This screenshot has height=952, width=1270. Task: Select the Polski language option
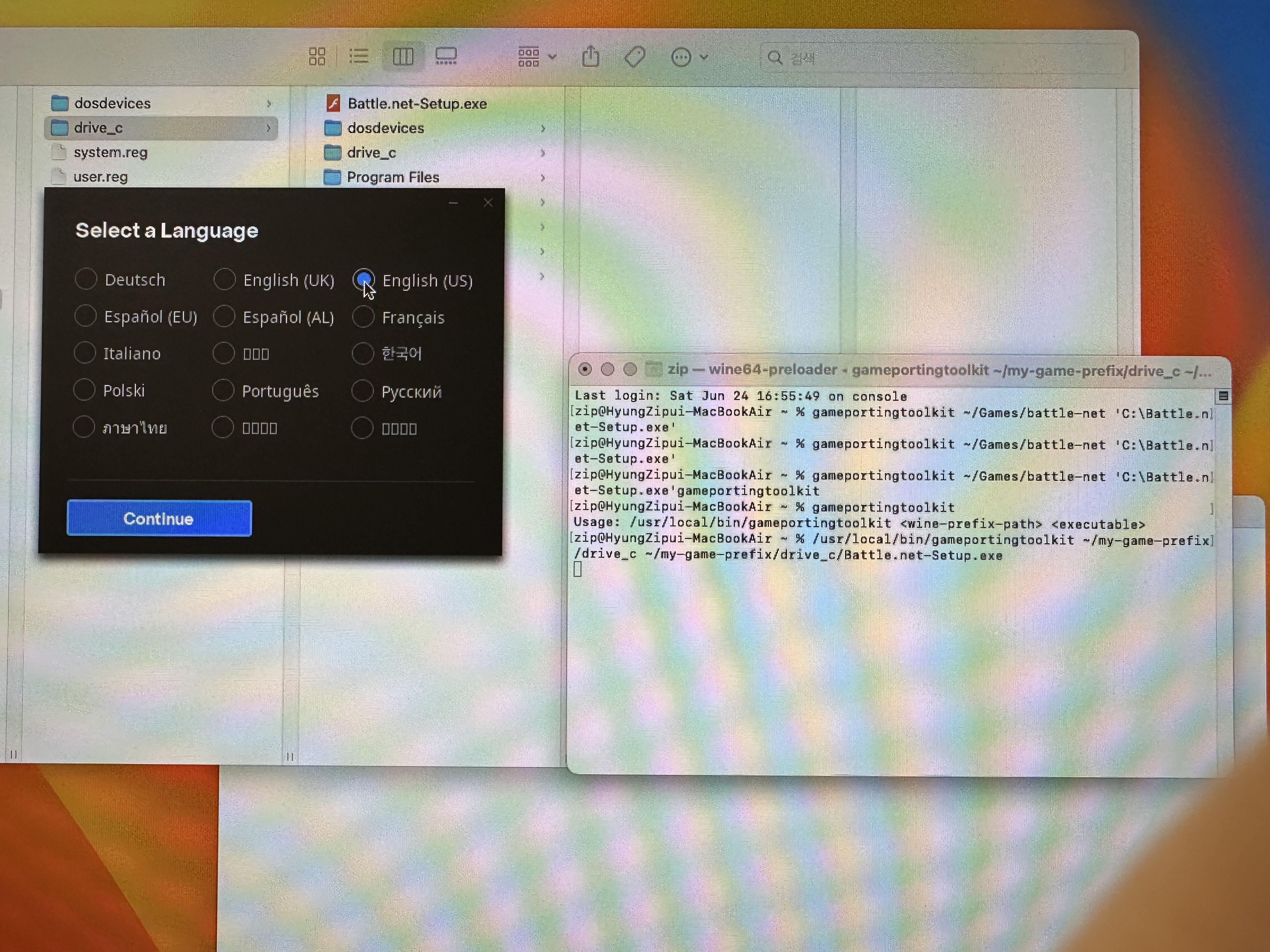click(110, 390)
